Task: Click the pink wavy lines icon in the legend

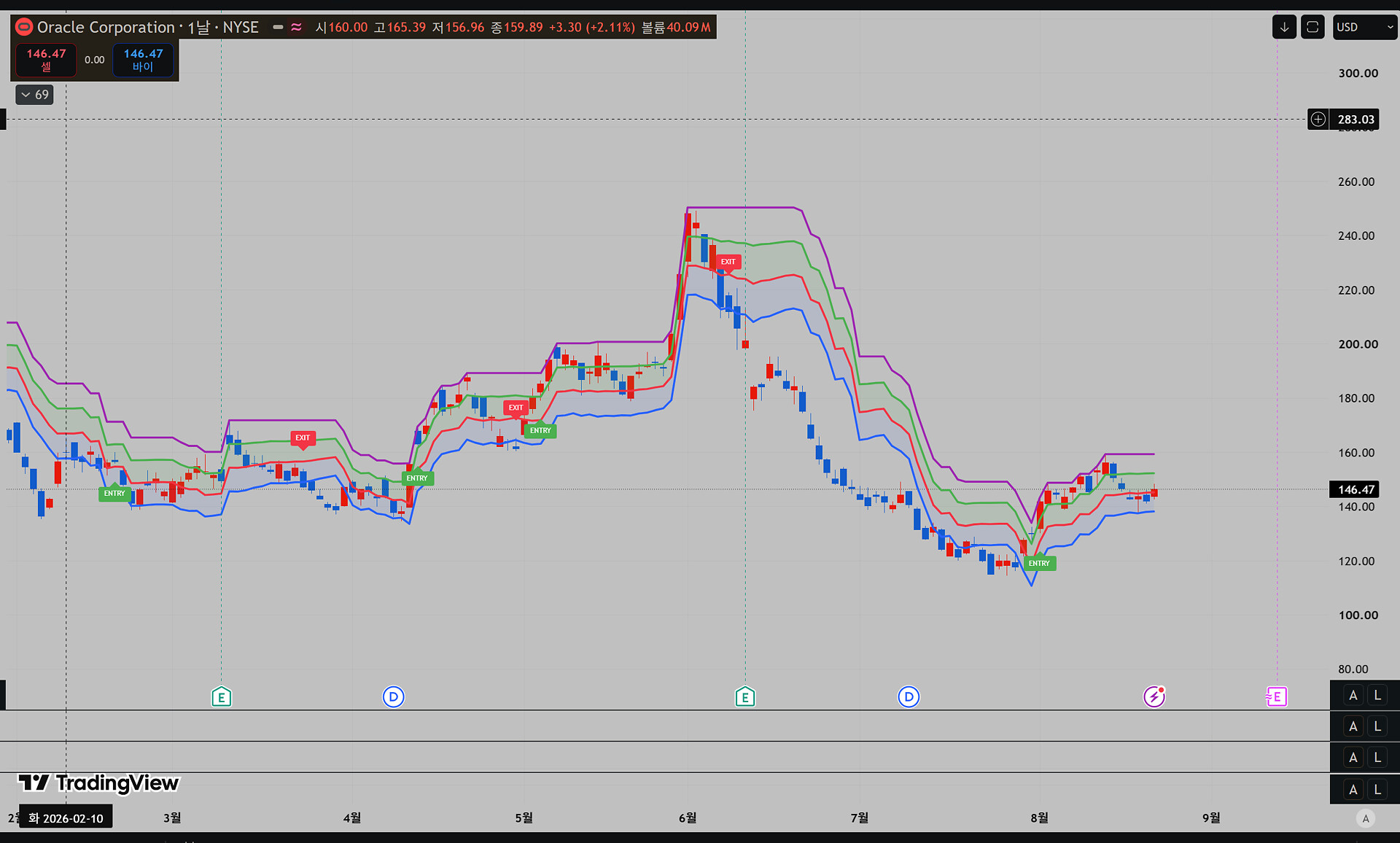Action: [296, 28]
